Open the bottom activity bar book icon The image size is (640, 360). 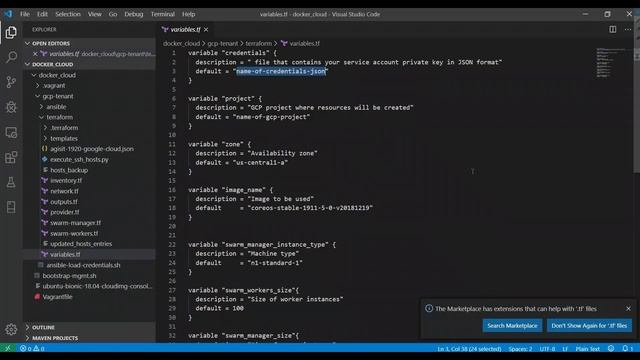pos(11,207)
